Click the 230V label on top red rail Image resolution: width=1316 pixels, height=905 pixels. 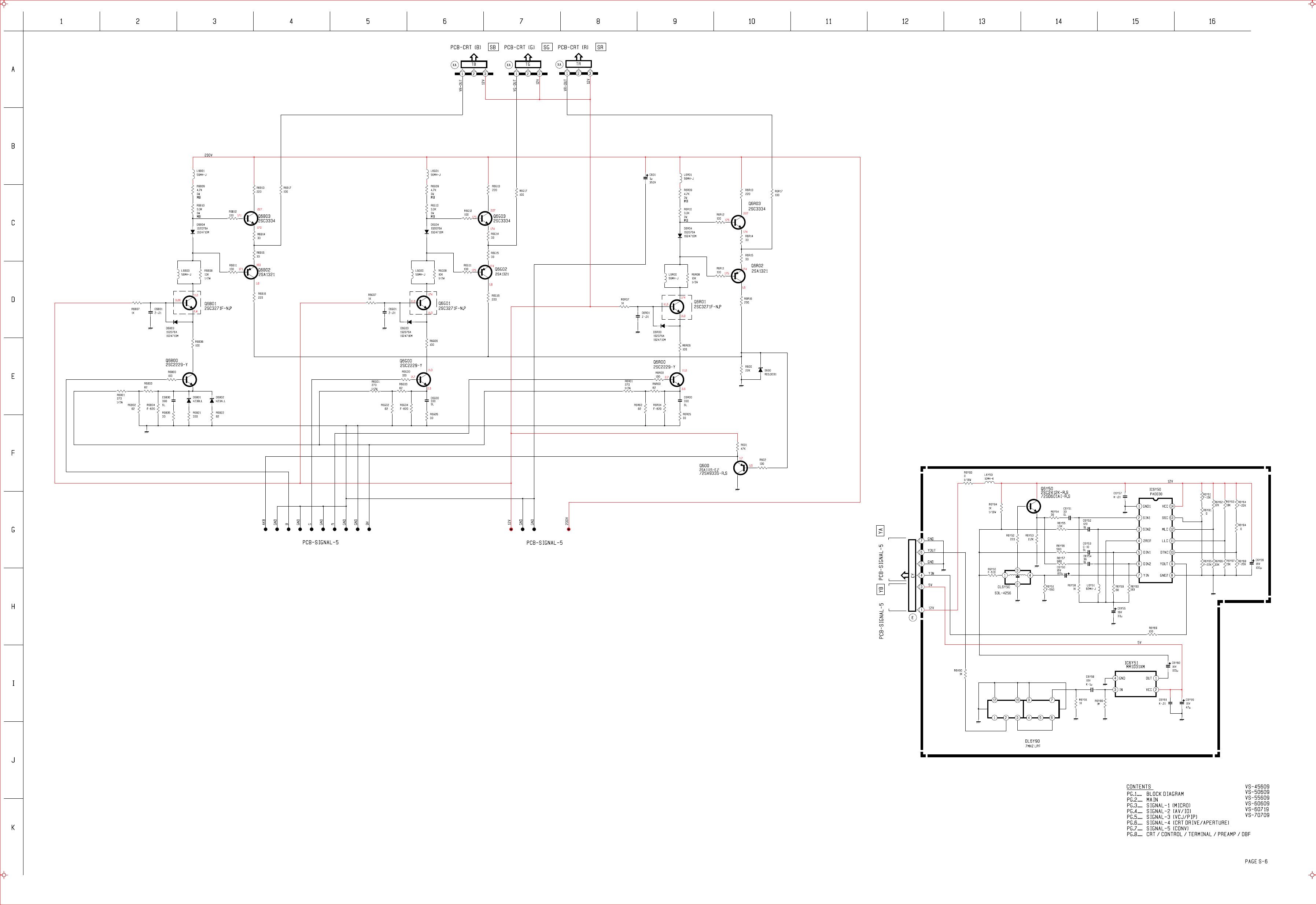pos(209,155)
